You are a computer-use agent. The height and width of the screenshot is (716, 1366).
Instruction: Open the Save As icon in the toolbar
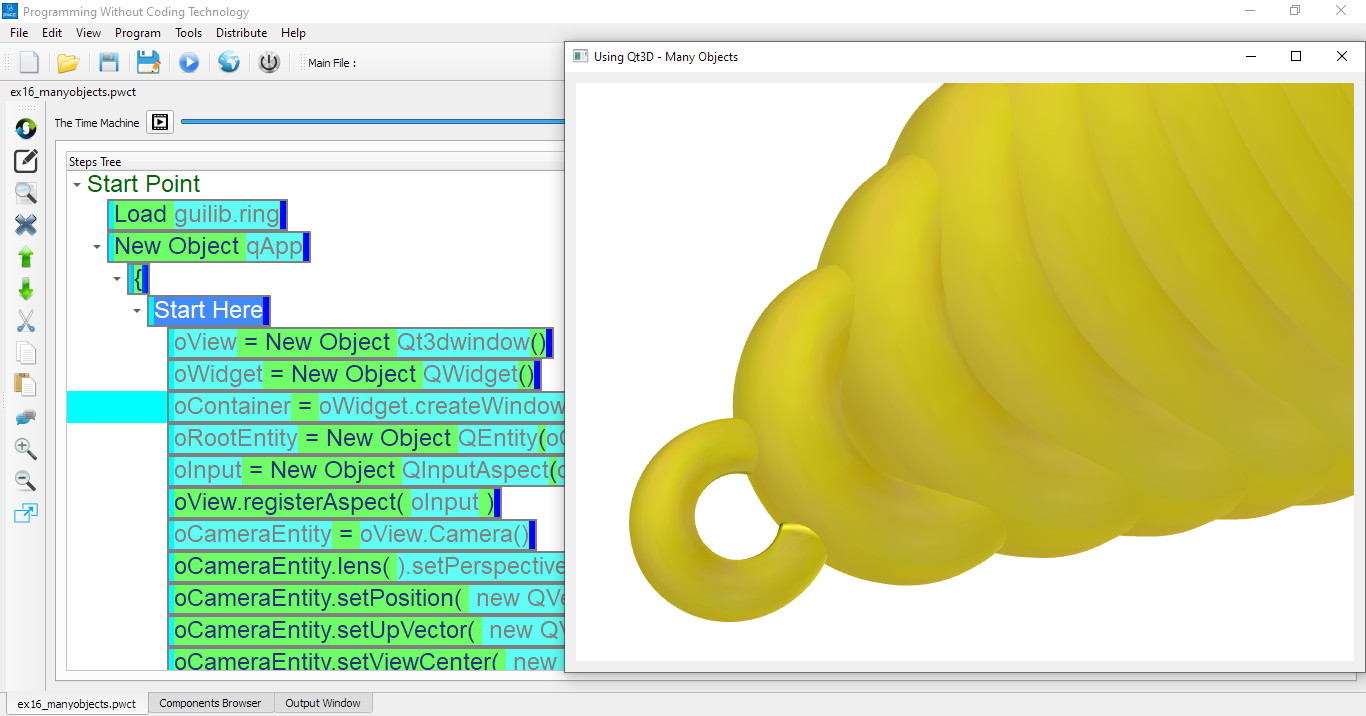click(x=149, y=62)
